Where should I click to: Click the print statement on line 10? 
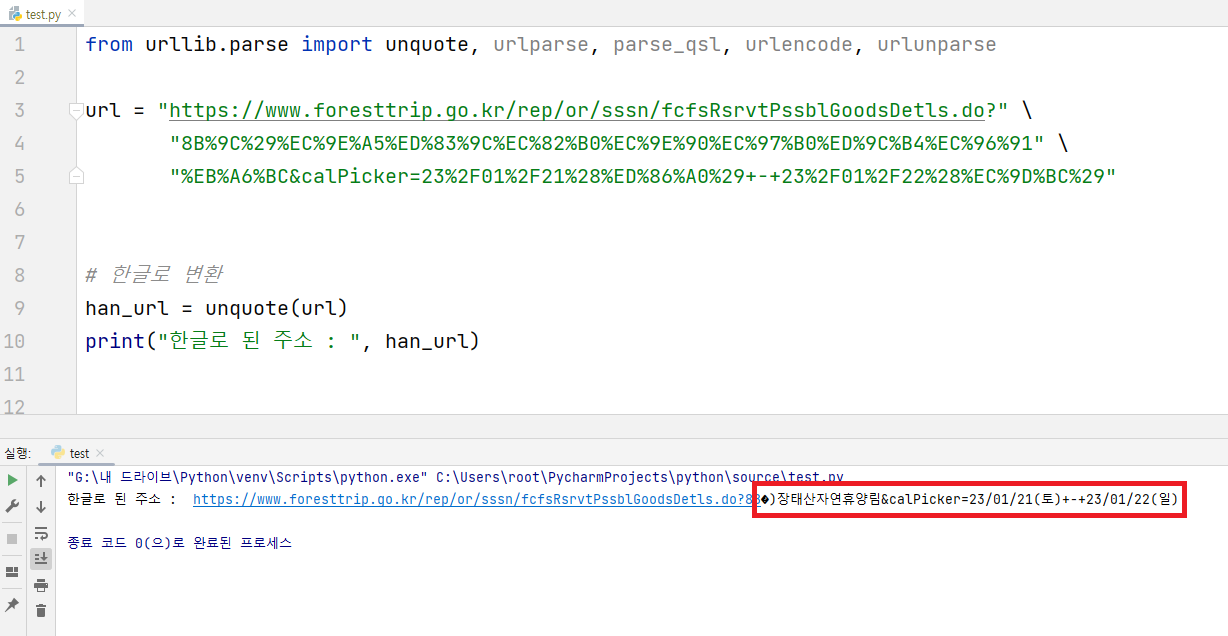pyautogui.click(x=282, y=341)
